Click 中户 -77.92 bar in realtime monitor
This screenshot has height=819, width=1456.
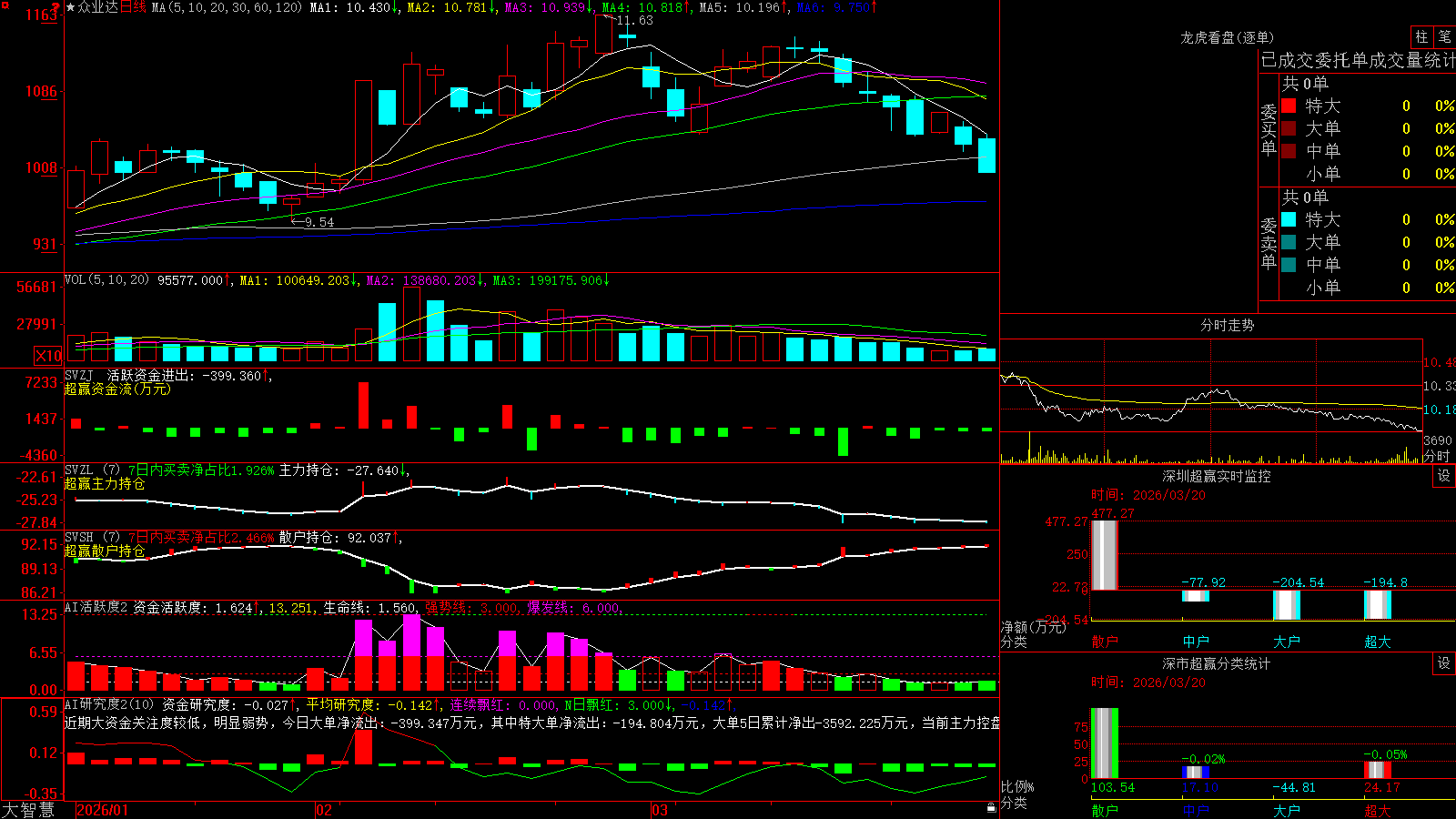click(1196, 596)
